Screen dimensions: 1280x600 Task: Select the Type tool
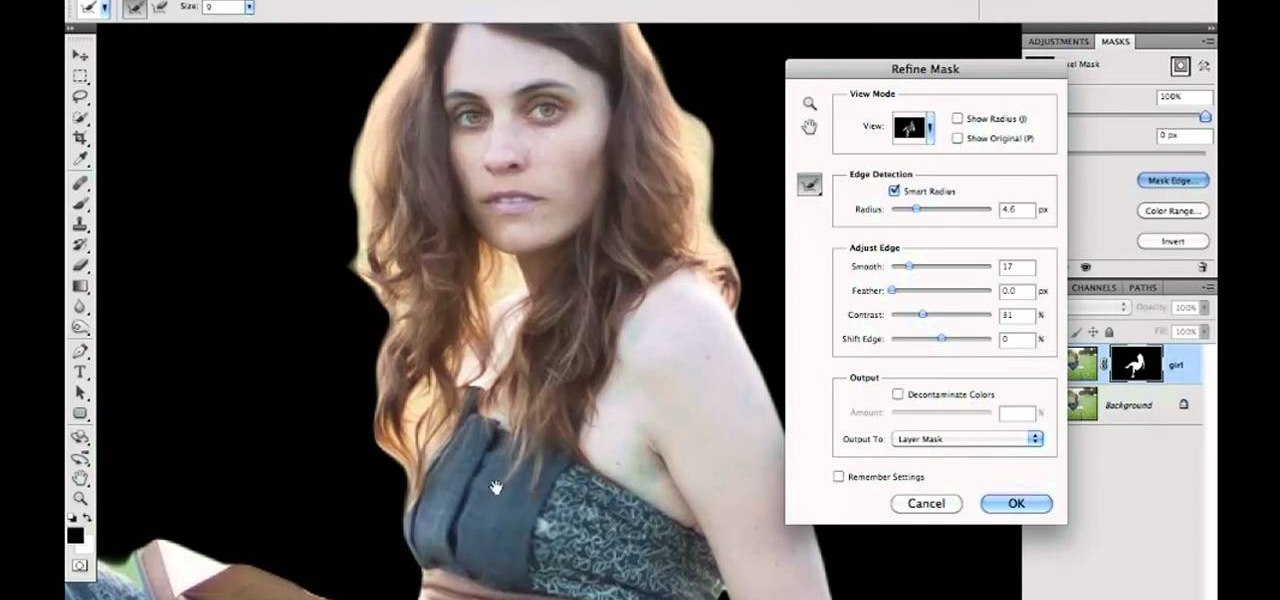tap(80, 372)
